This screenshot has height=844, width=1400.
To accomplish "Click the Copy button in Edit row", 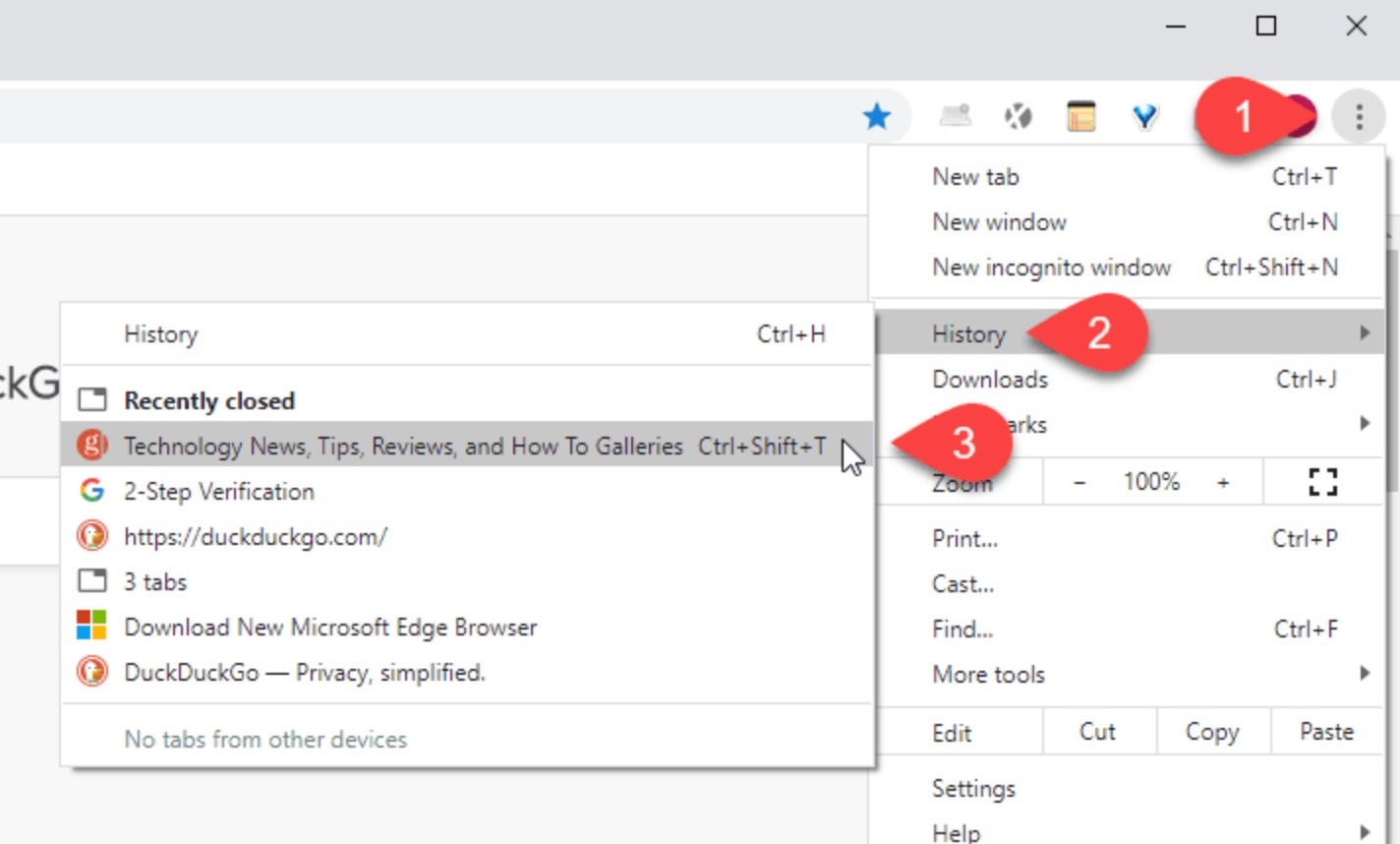I will coord(1211,732).
